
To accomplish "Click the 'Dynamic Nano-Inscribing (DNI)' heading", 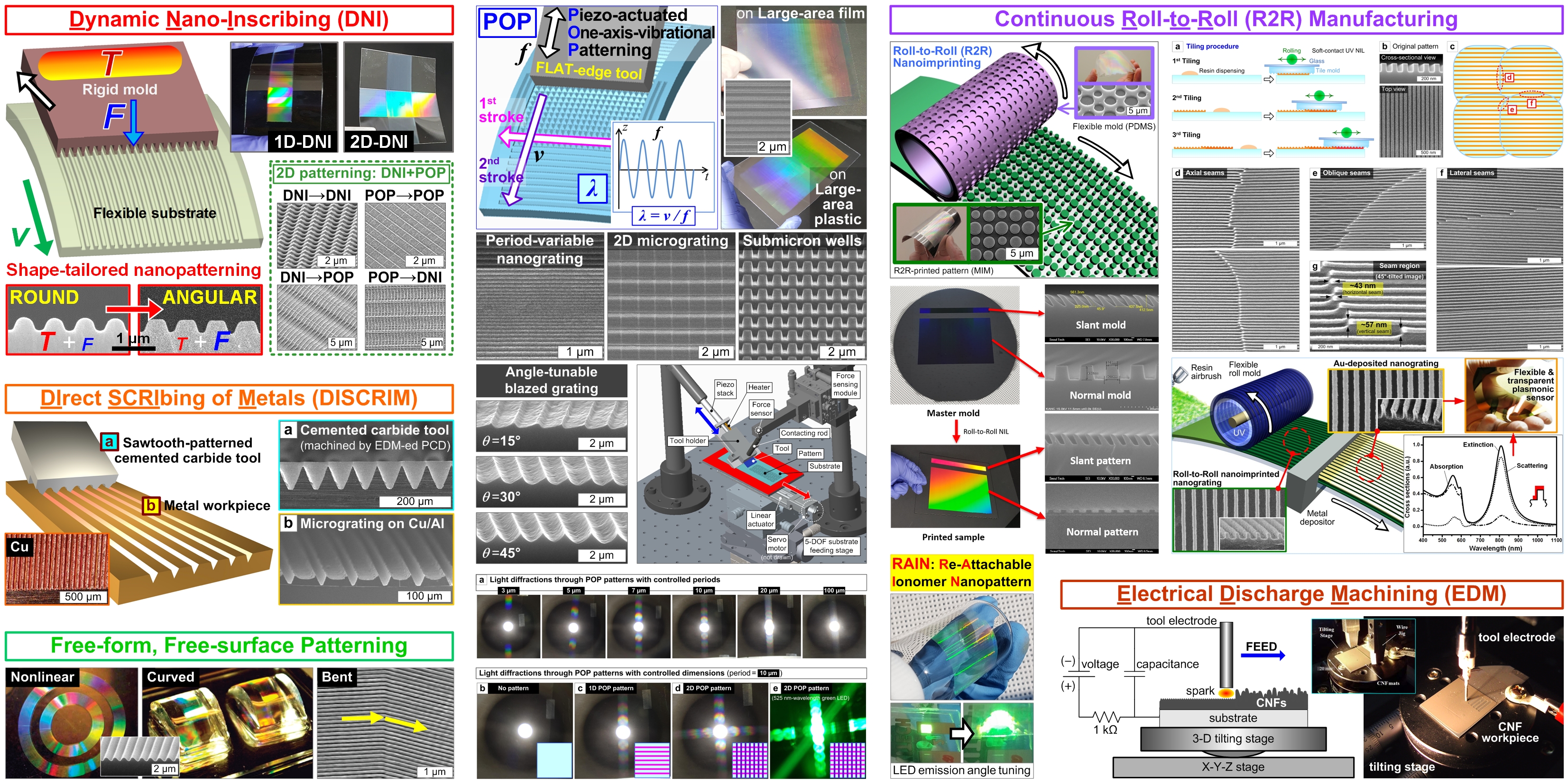I will tap(229, 20).
